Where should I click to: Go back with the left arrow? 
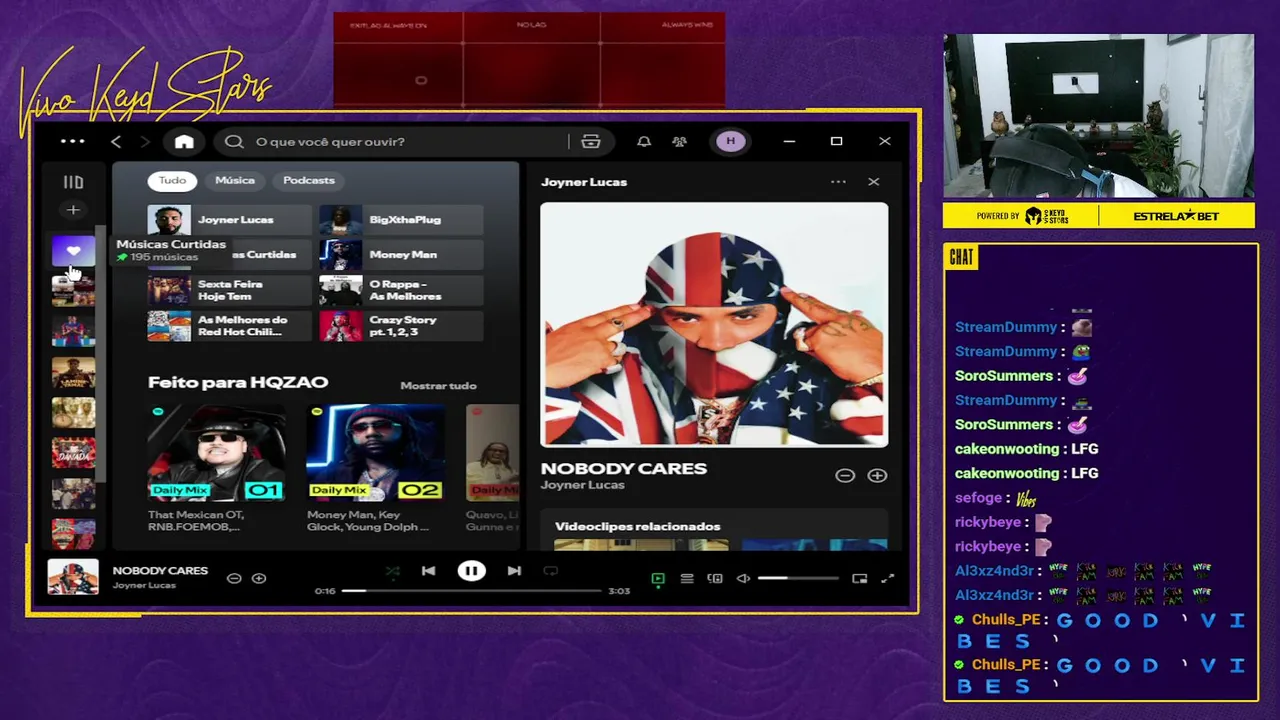(116, 142)
